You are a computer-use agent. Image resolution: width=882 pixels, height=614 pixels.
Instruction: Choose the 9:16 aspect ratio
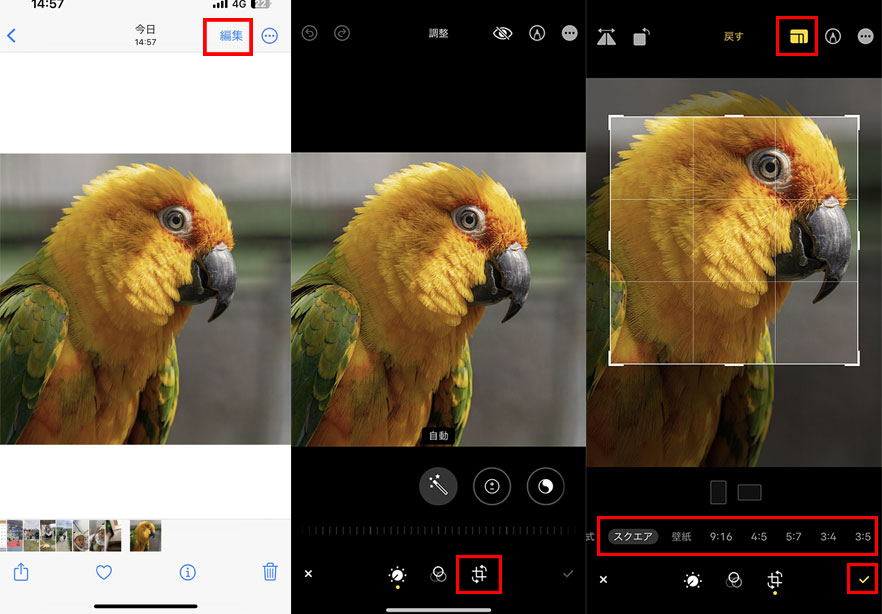point(720,537)
